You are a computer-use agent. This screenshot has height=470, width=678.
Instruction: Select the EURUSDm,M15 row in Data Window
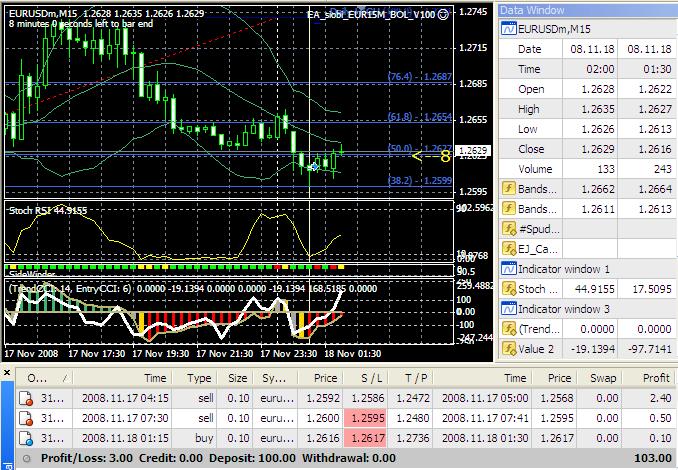tap(587, 29)
